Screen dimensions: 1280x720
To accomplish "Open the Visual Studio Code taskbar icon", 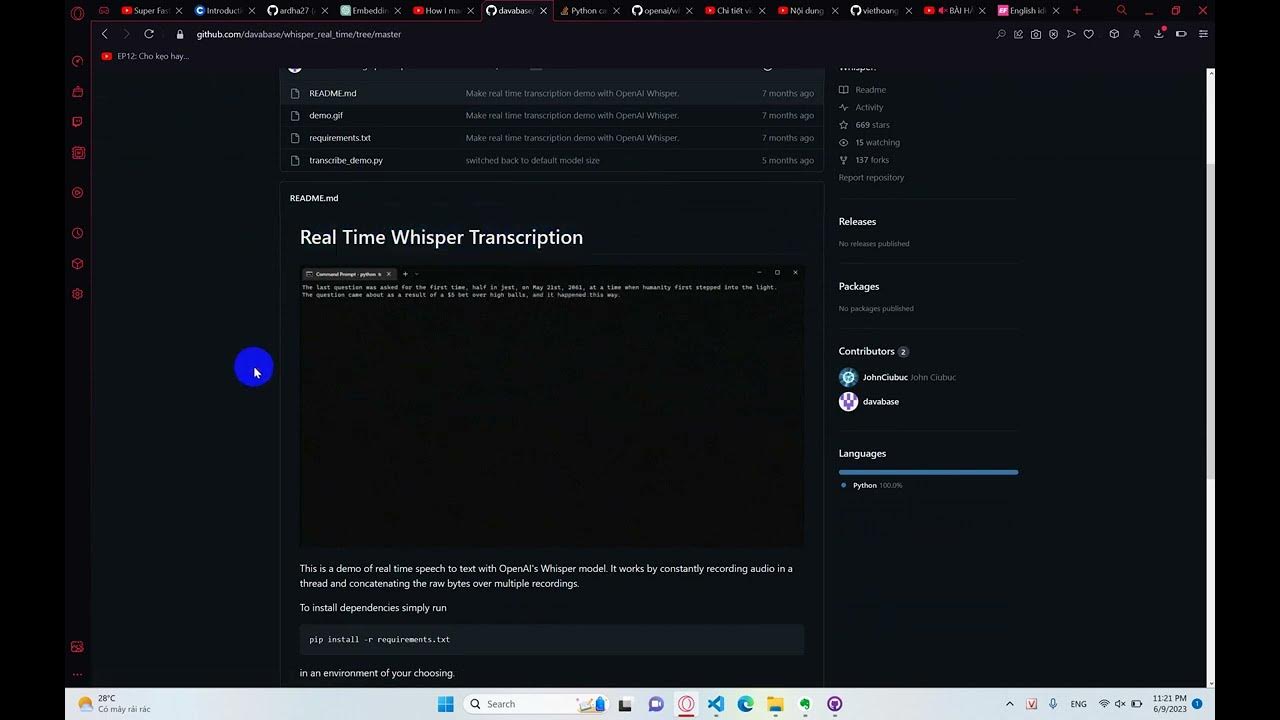I will point(716,704).
